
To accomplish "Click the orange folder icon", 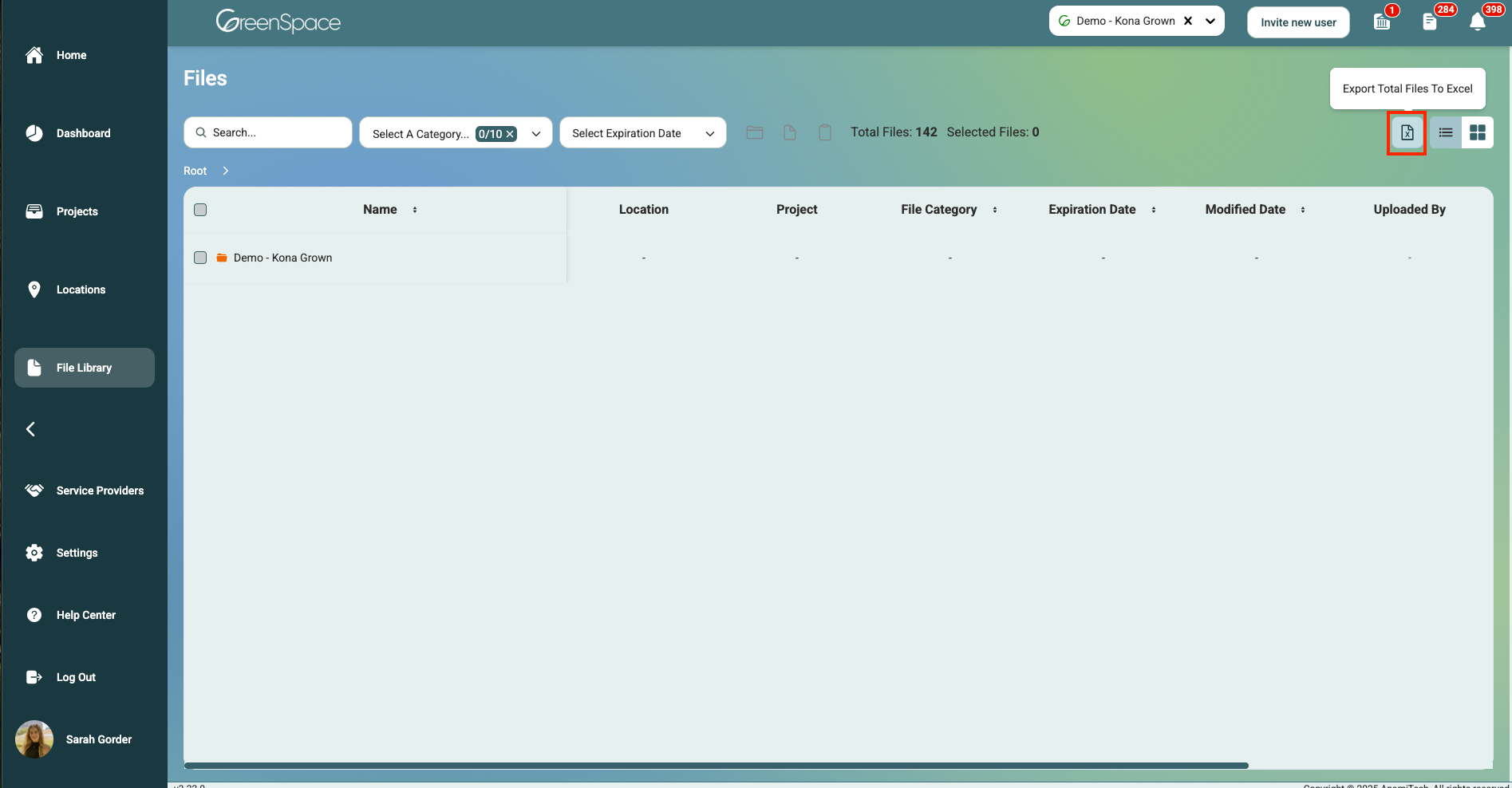I will point(222,258).
